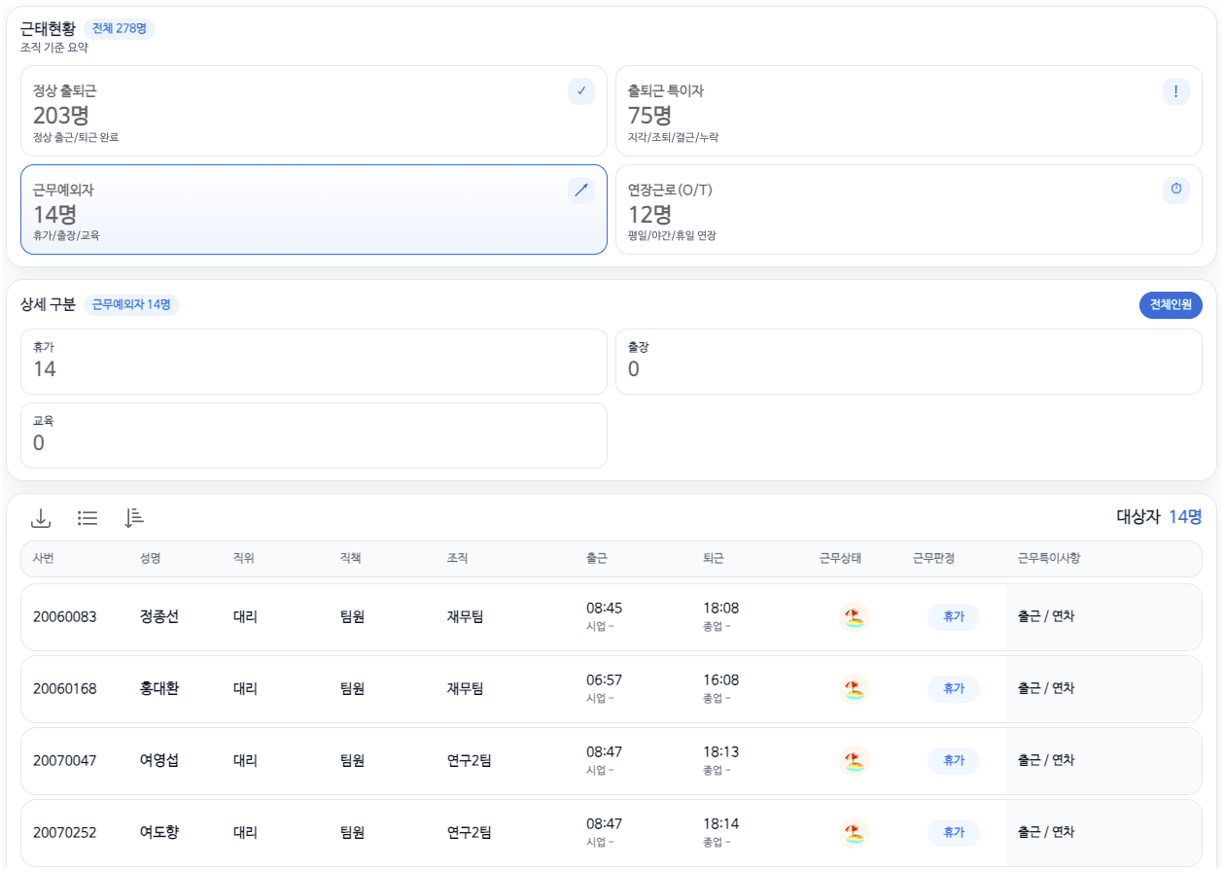Click 출근 / 연차 in 여영섭 row

pos(1046,761)
